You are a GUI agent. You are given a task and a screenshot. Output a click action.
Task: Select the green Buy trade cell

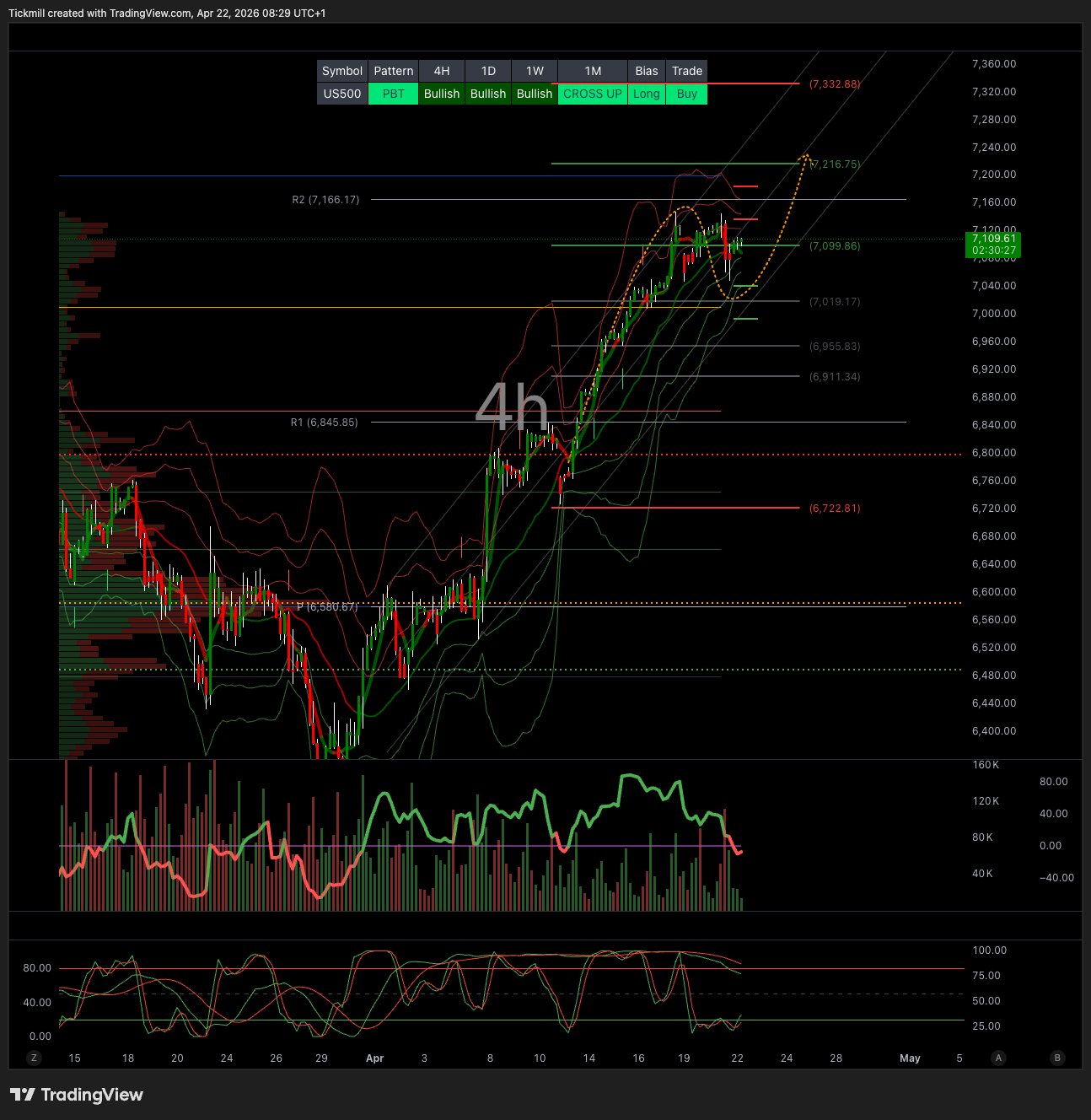click(x=686, y=94)
